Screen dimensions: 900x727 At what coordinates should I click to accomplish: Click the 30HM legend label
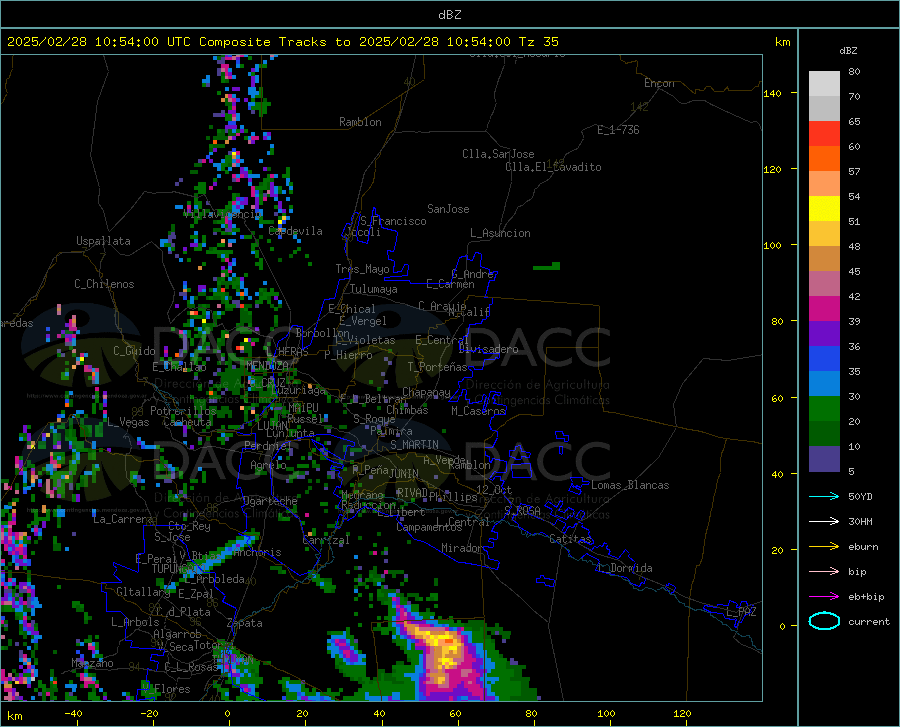[x=860, y=522]
